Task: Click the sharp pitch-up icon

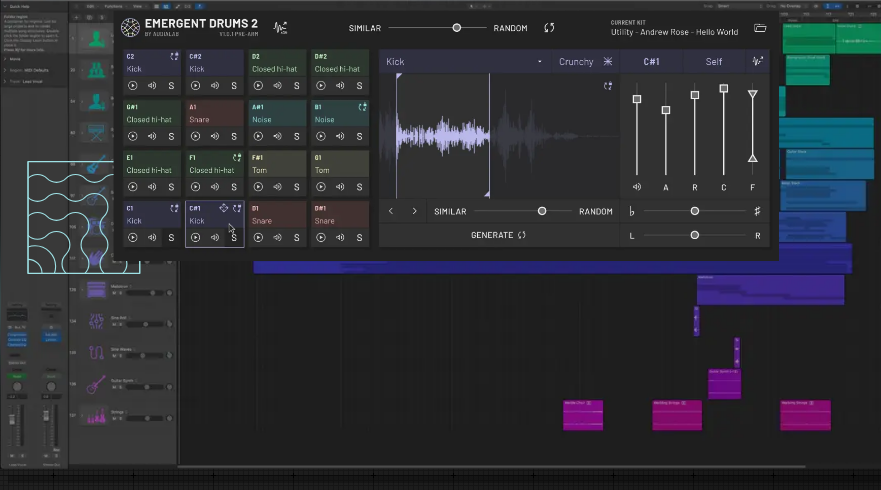Action: 757,211
